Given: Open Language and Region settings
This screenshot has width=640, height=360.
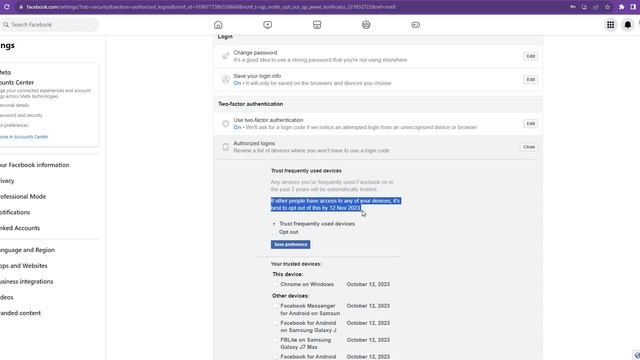Looking at the screenshot, I should 27,250.
